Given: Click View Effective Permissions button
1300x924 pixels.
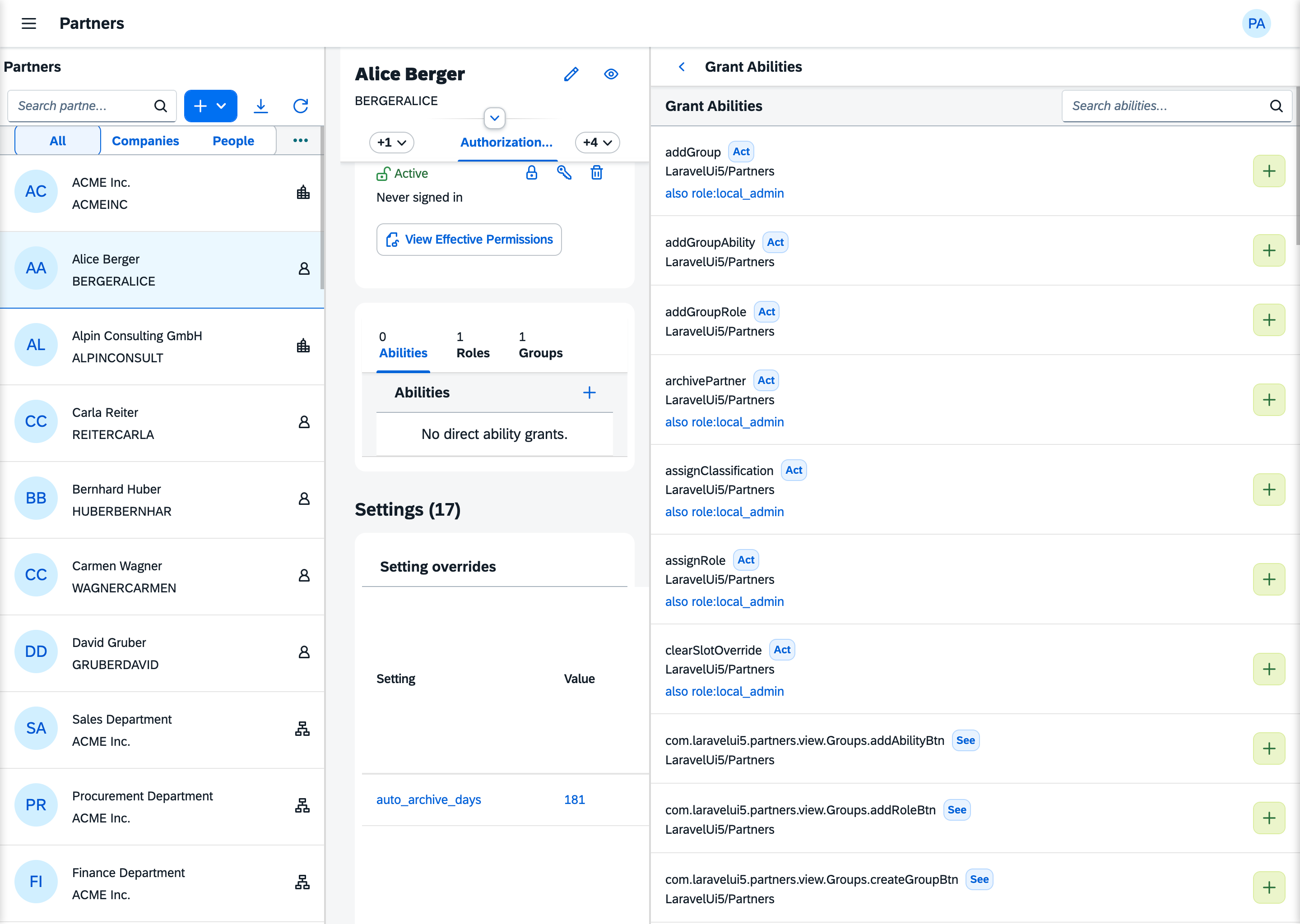Looking at the screenshot, I should tap(469, 240).
